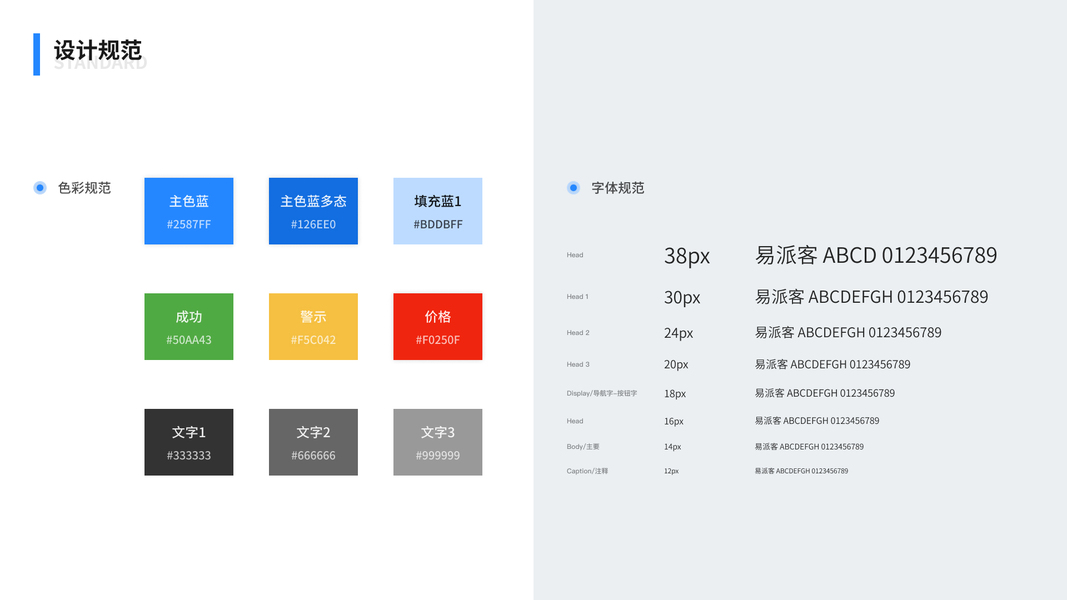1067x600 pixels.
Task: Click the 文字1 #333333 swatch
Action: point(188,442)
